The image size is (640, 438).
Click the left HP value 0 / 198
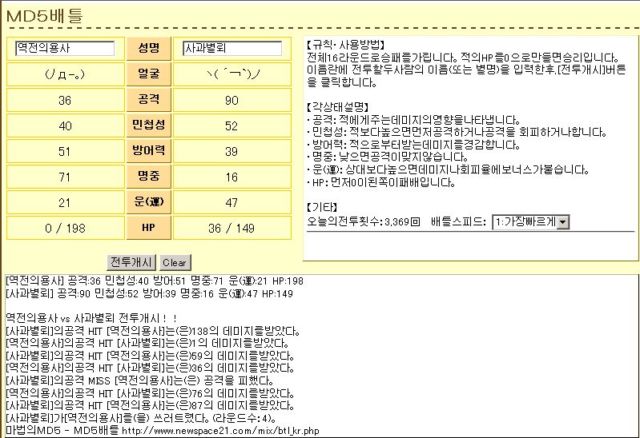tap(65, 228)
